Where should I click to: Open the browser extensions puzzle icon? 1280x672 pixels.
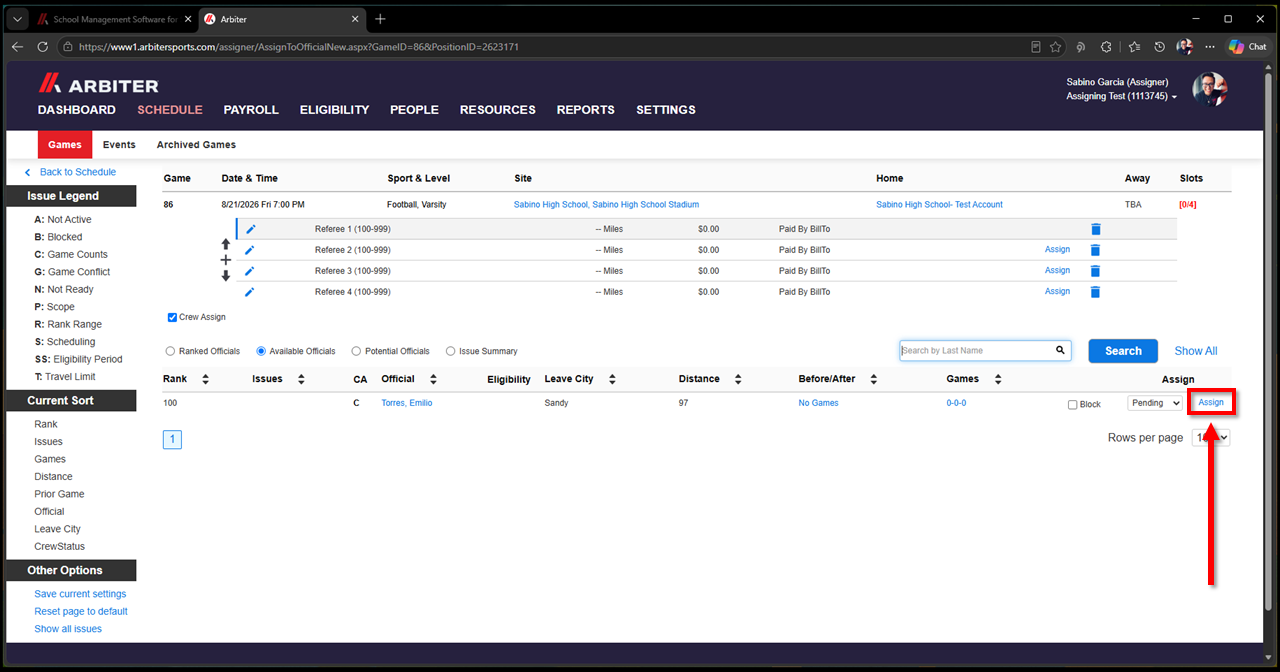click(1106, 47)
